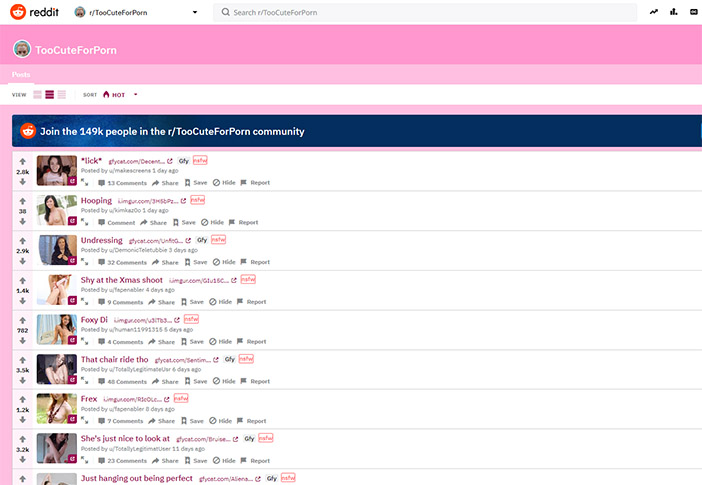This screenshot has width=702, height=485.
Task: Open external link icon next to gfycat.com/Decent...
Action: pyautogui.click(x=170, y=161)
